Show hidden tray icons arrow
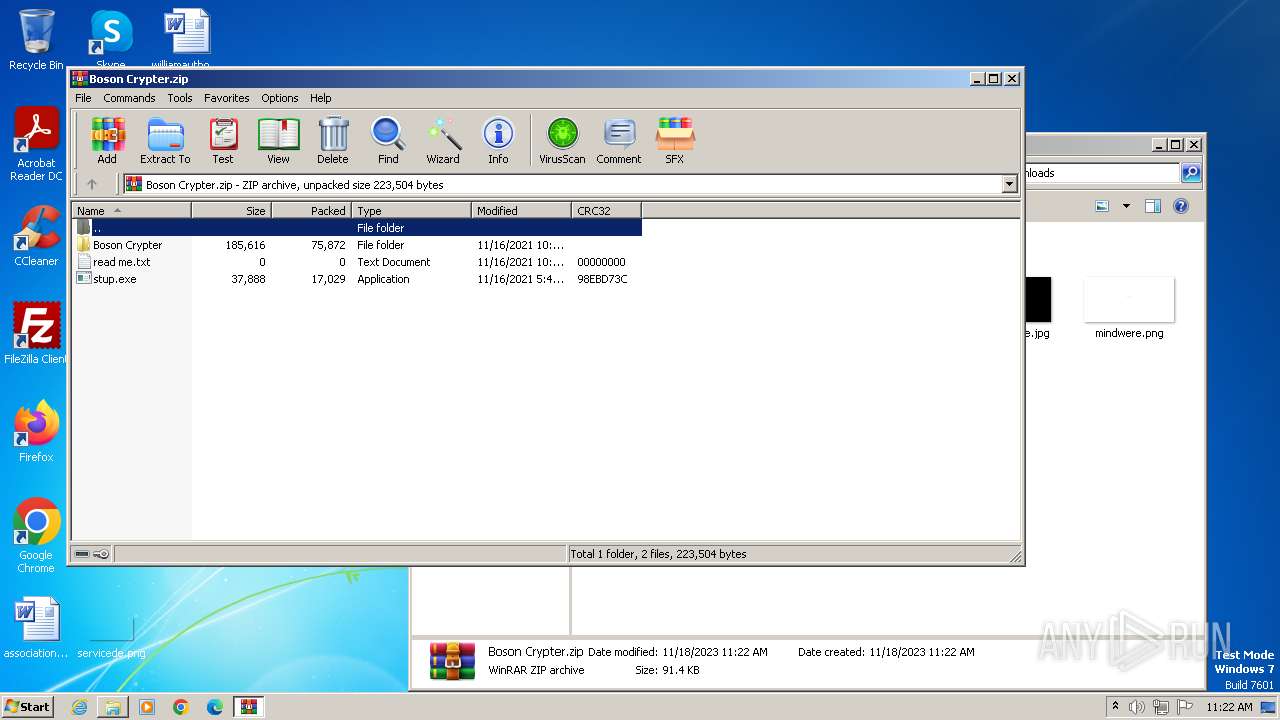This screenshot has height=720, width=1280. (1115, 706)
